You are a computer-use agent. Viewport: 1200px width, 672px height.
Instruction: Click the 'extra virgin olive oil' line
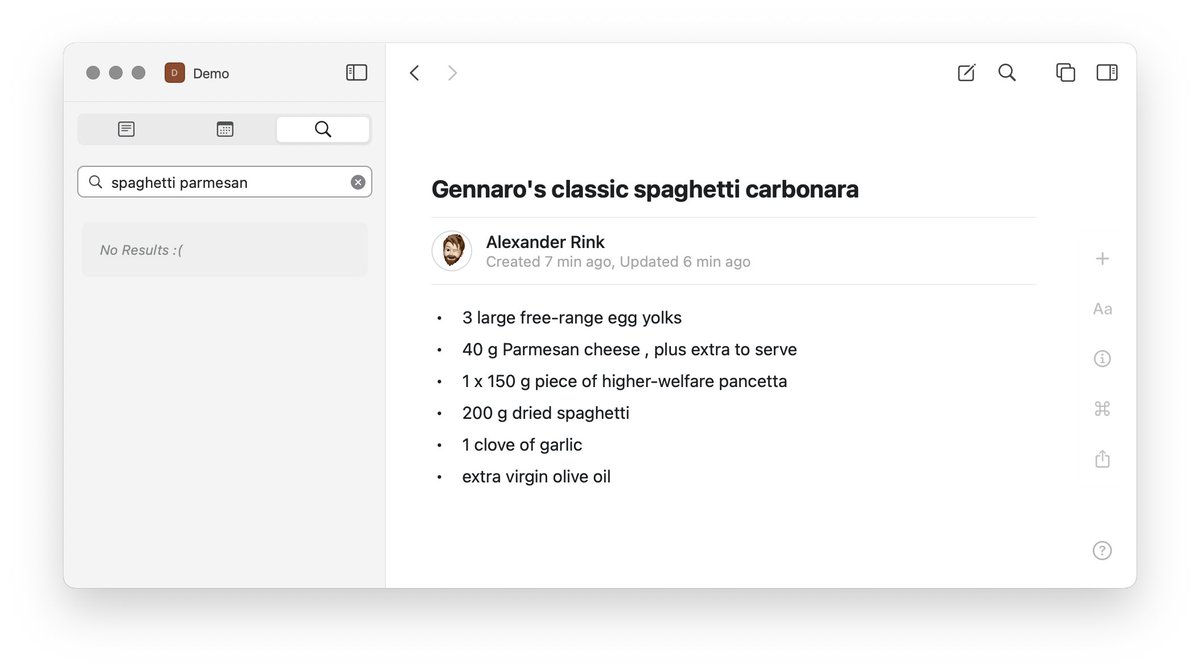click(536, 477)
